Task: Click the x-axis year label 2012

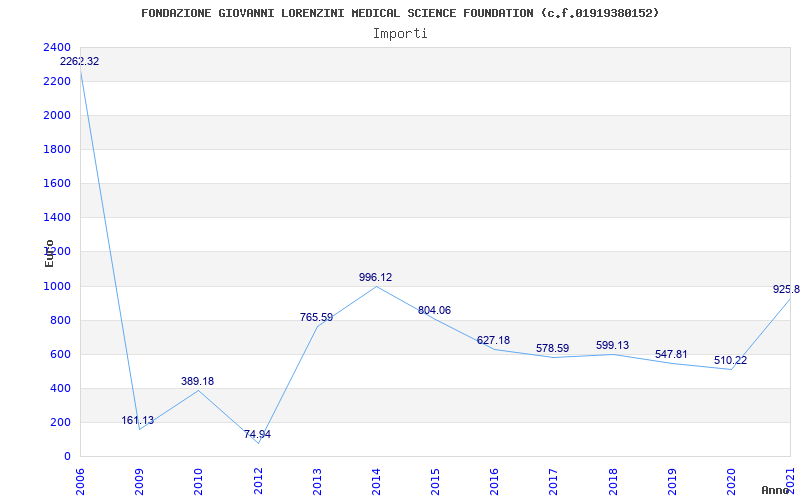Action: pyautogui.click(x=258, y=481)
